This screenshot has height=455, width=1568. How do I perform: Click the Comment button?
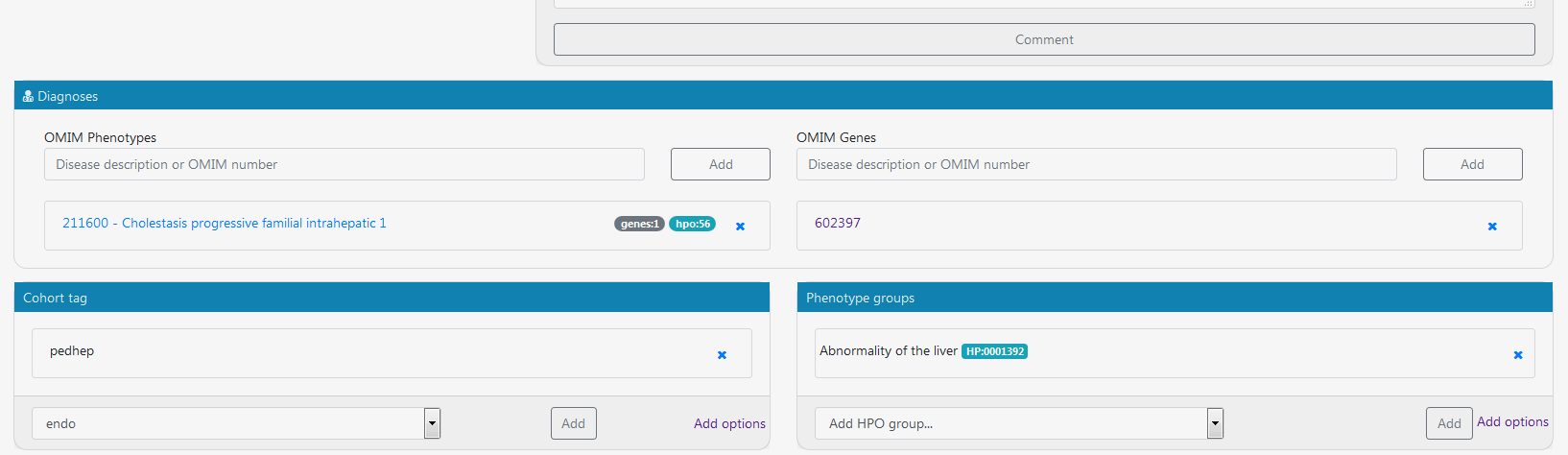point(1044,39)
